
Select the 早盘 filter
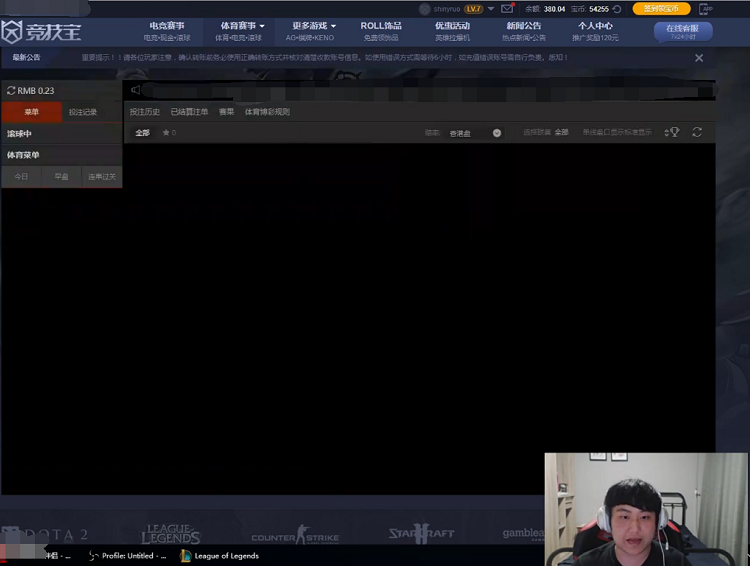point(61,176)
